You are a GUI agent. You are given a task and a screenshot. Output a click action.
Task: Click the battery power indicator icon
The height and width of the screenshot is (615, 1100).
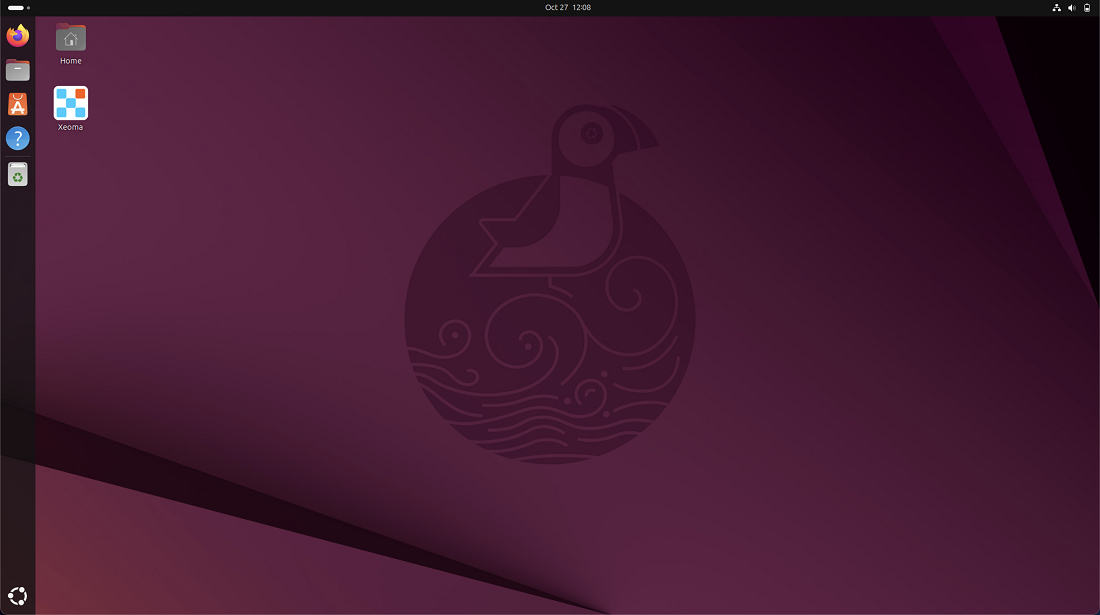coord(1087,7)
